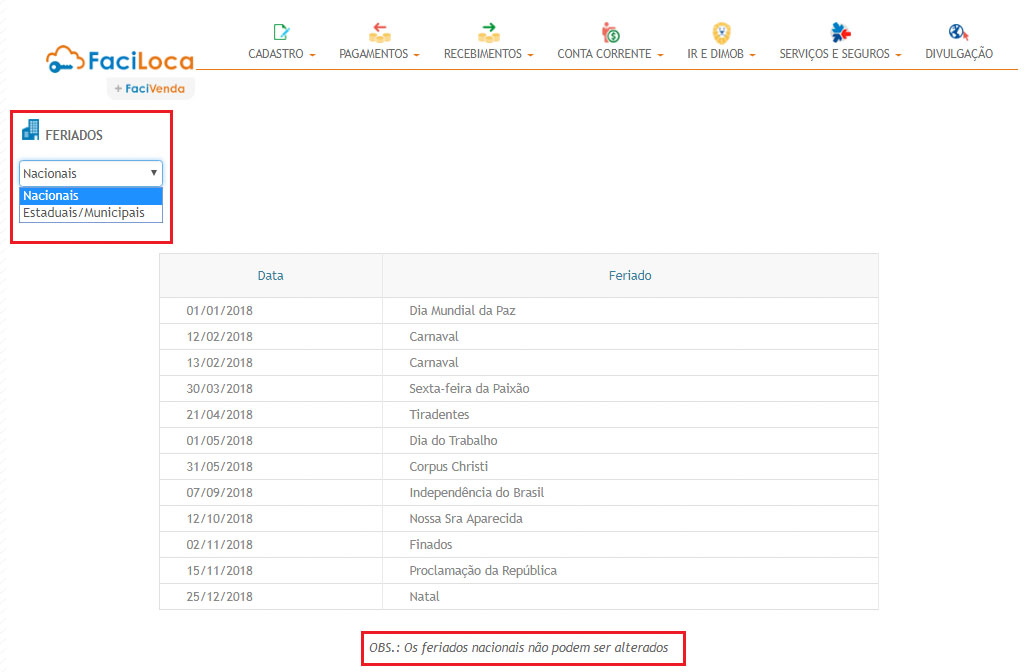Open the CADASTRO menu
Viewport: 1026px width, 672px height.
(x=281, y=54)
